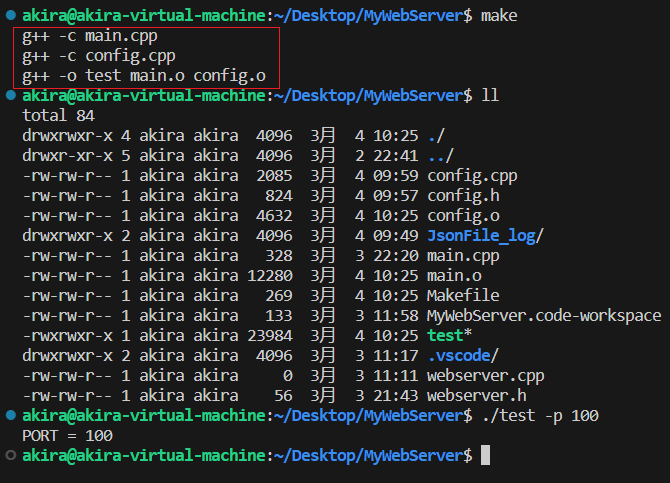Click the blue command decoration circle beside ./test

click(x=9, y=415)
